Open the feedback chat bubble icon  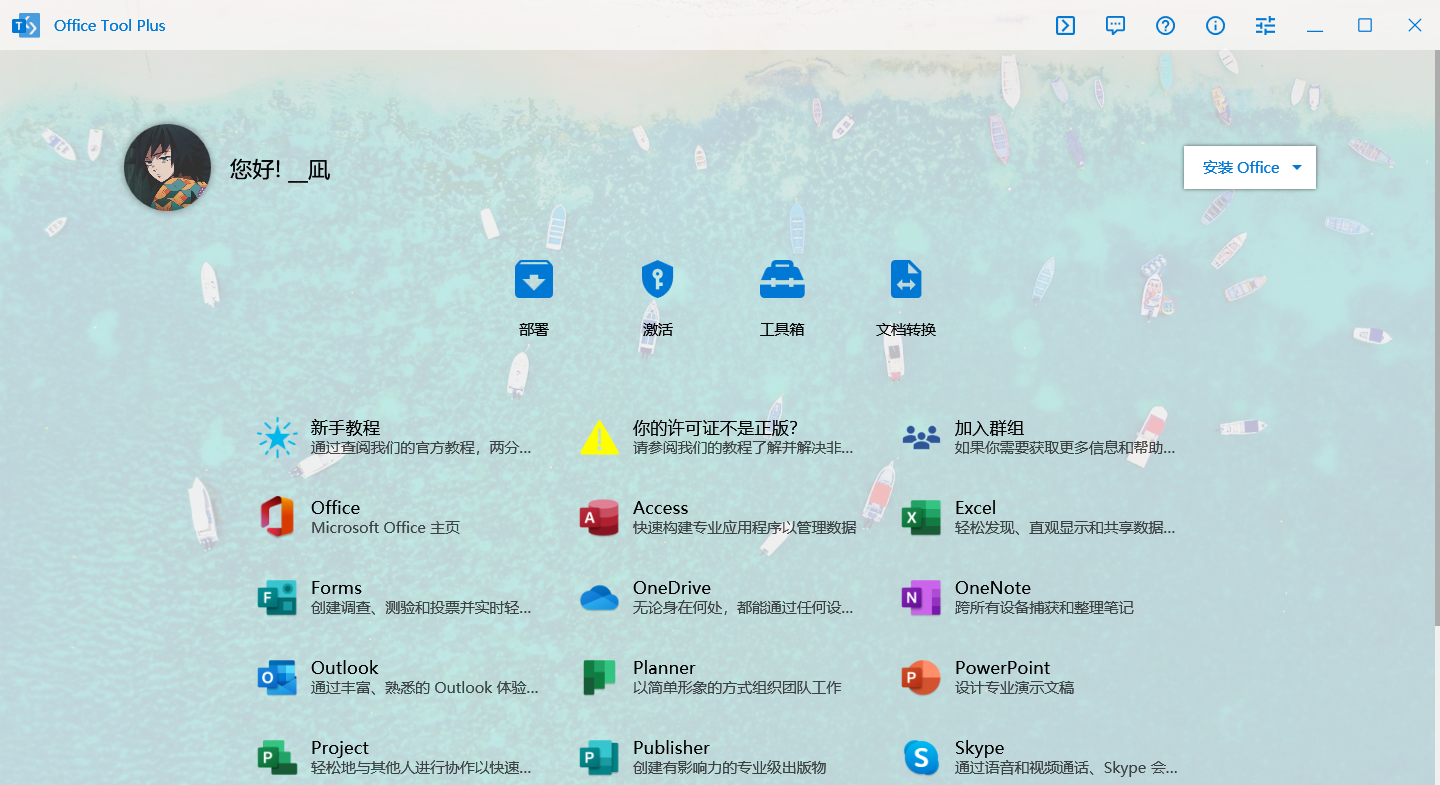(1115, 26)
